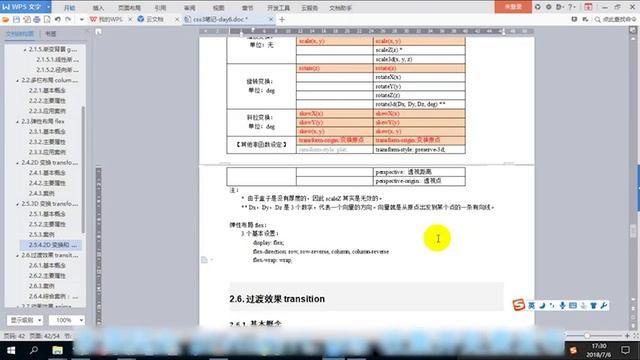Open the 章节 ribbon tab
Image resolution: width=640 pixels, height=360 pixels.
pyautogui.click(x=247, y=8)
